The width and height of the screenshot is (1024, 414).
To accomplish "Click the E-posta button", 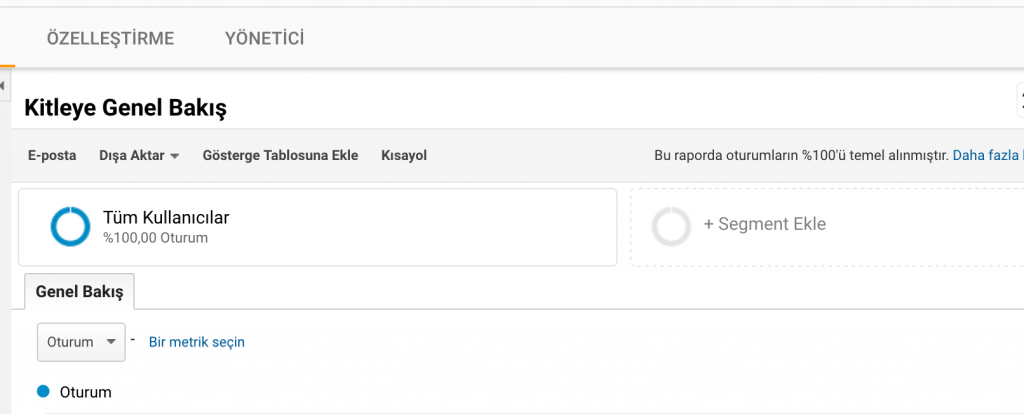I will 52,156.
